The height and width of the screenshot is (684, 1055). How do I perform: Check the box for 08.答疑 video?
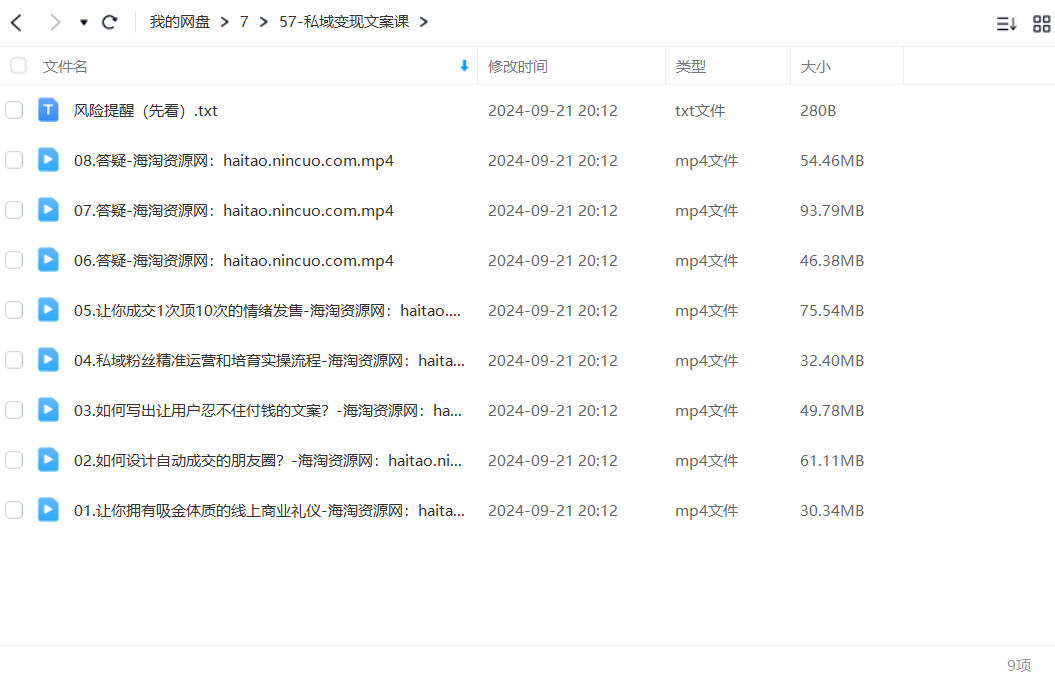pyautogui.click(x=14, y=160)
